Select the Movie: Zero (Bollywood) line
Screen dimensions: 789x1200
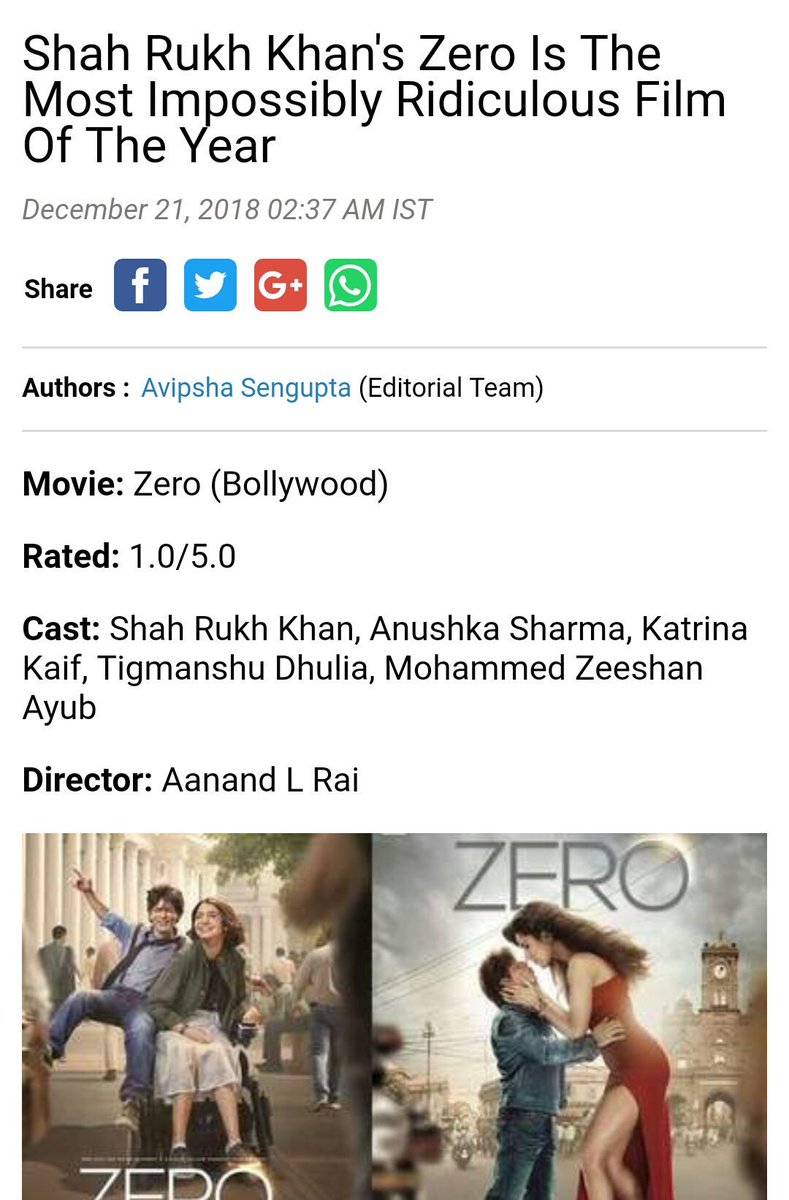point(205,485)
